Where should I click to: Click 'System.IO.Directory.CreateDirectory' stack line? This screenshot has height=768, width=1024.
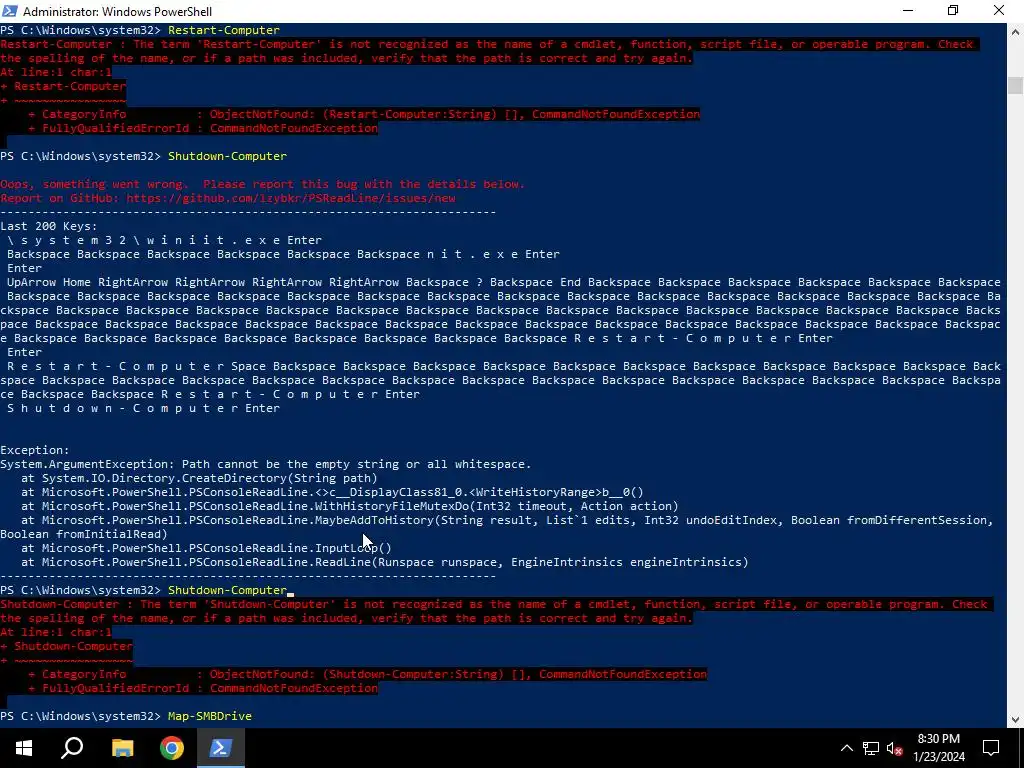(199, 478)
